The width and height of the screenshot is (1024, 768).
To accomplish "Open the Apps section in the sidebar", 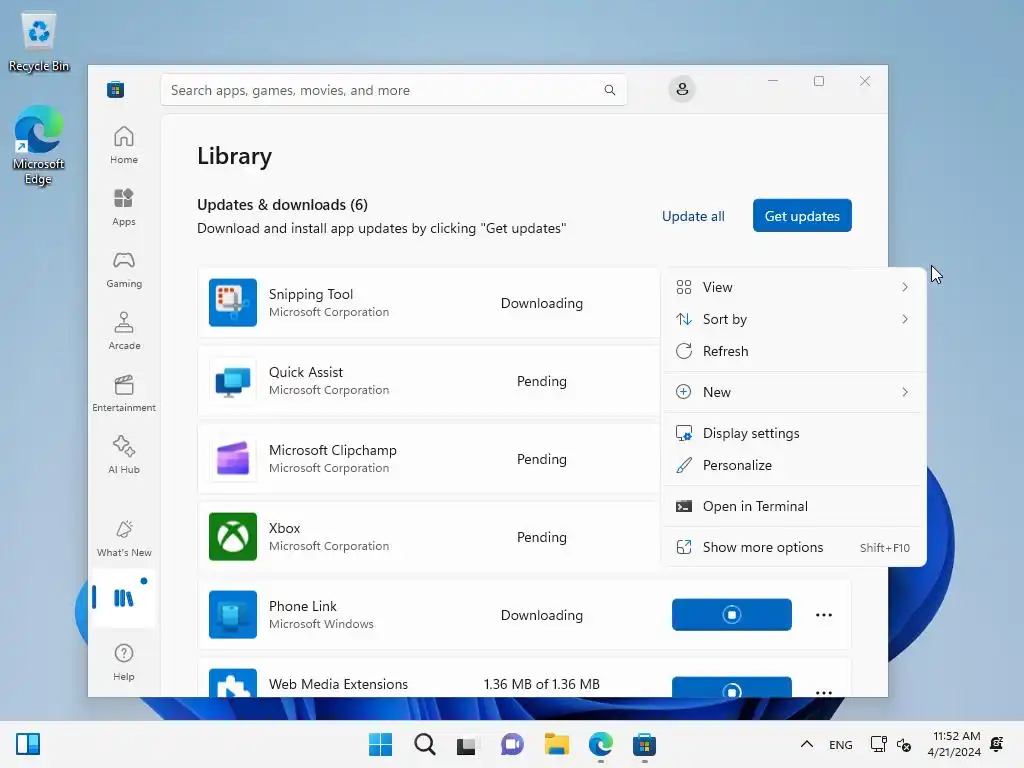I will [x=123, y=207].
